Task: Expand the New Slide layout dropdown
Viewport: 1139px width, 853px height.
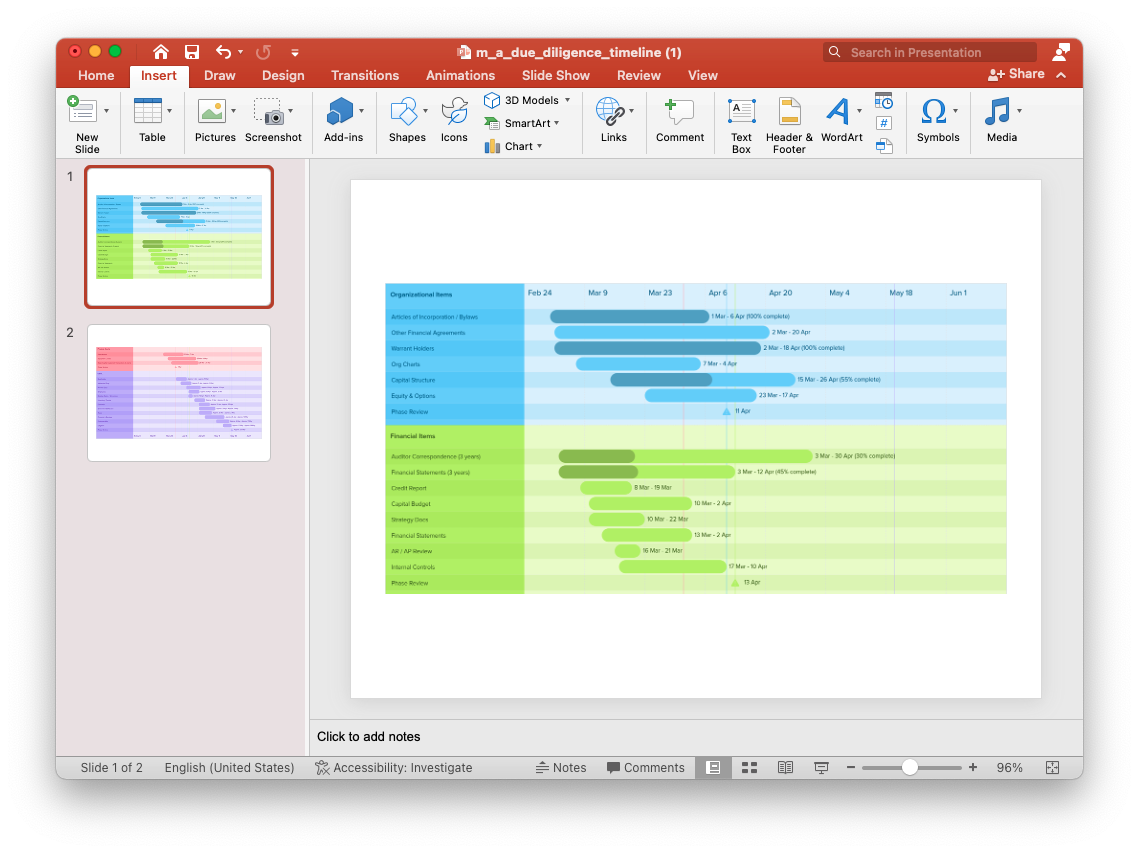Action: pos(106,111)
